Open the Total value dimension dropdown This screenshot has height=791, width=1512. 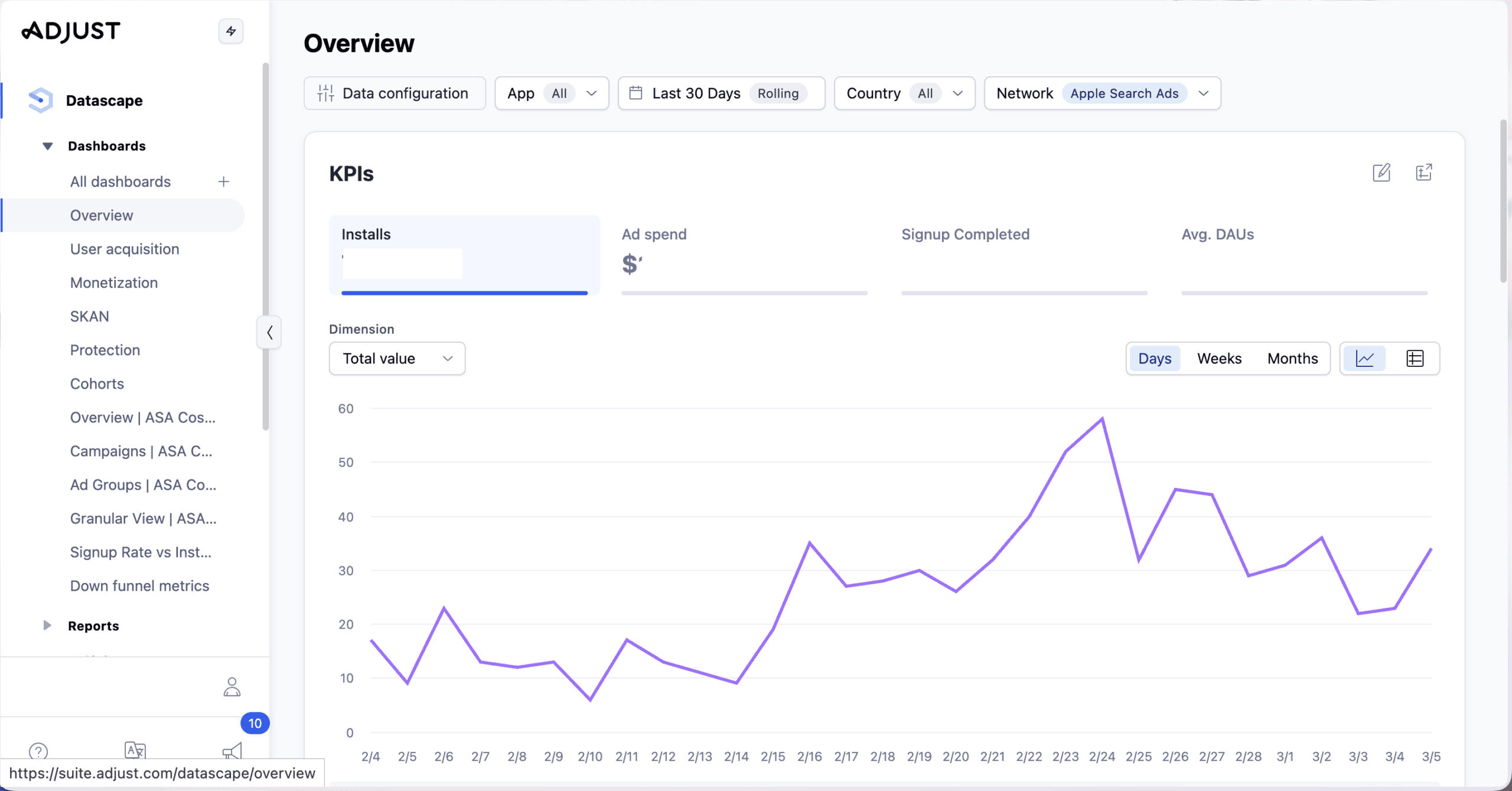pyautogui.click(x=397, y=359)
